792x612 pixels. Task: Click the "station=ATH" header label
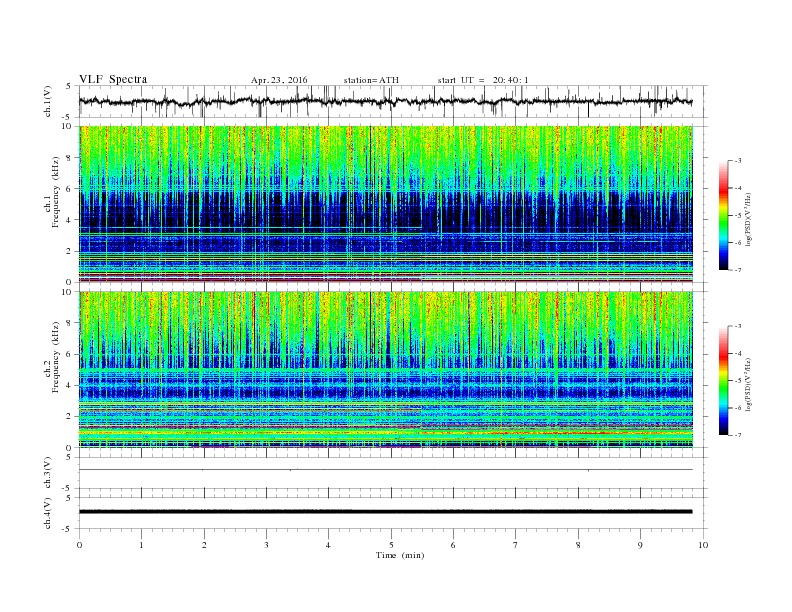pyautogui.click(x=371, y=80)
